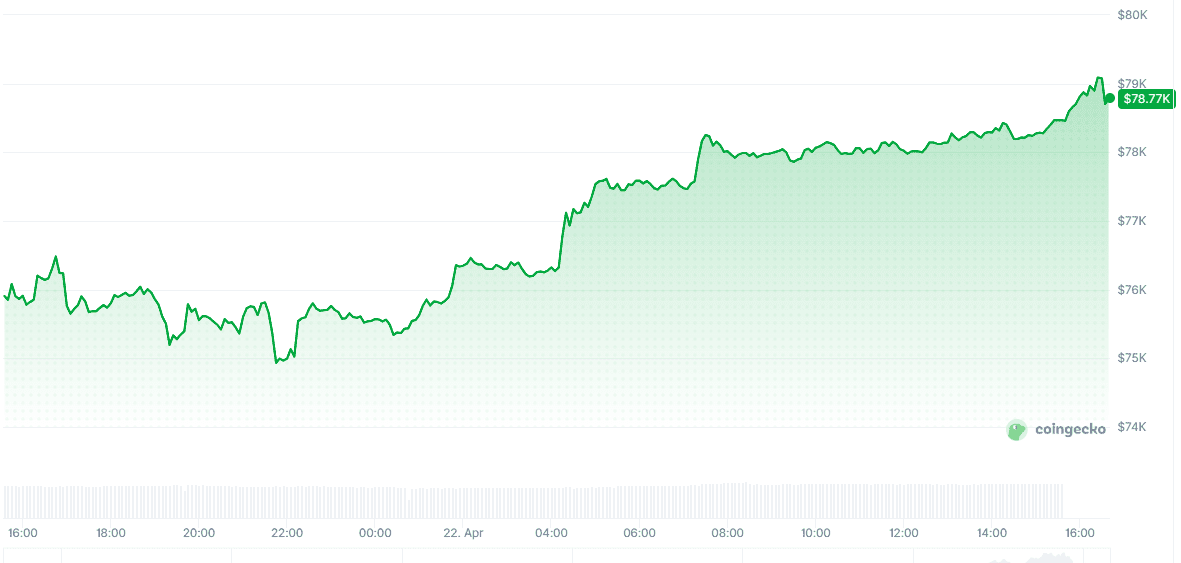Click the 22. Apr date label
The width and height of the screenshot is (1181, 563).
[x=463, y=533]
